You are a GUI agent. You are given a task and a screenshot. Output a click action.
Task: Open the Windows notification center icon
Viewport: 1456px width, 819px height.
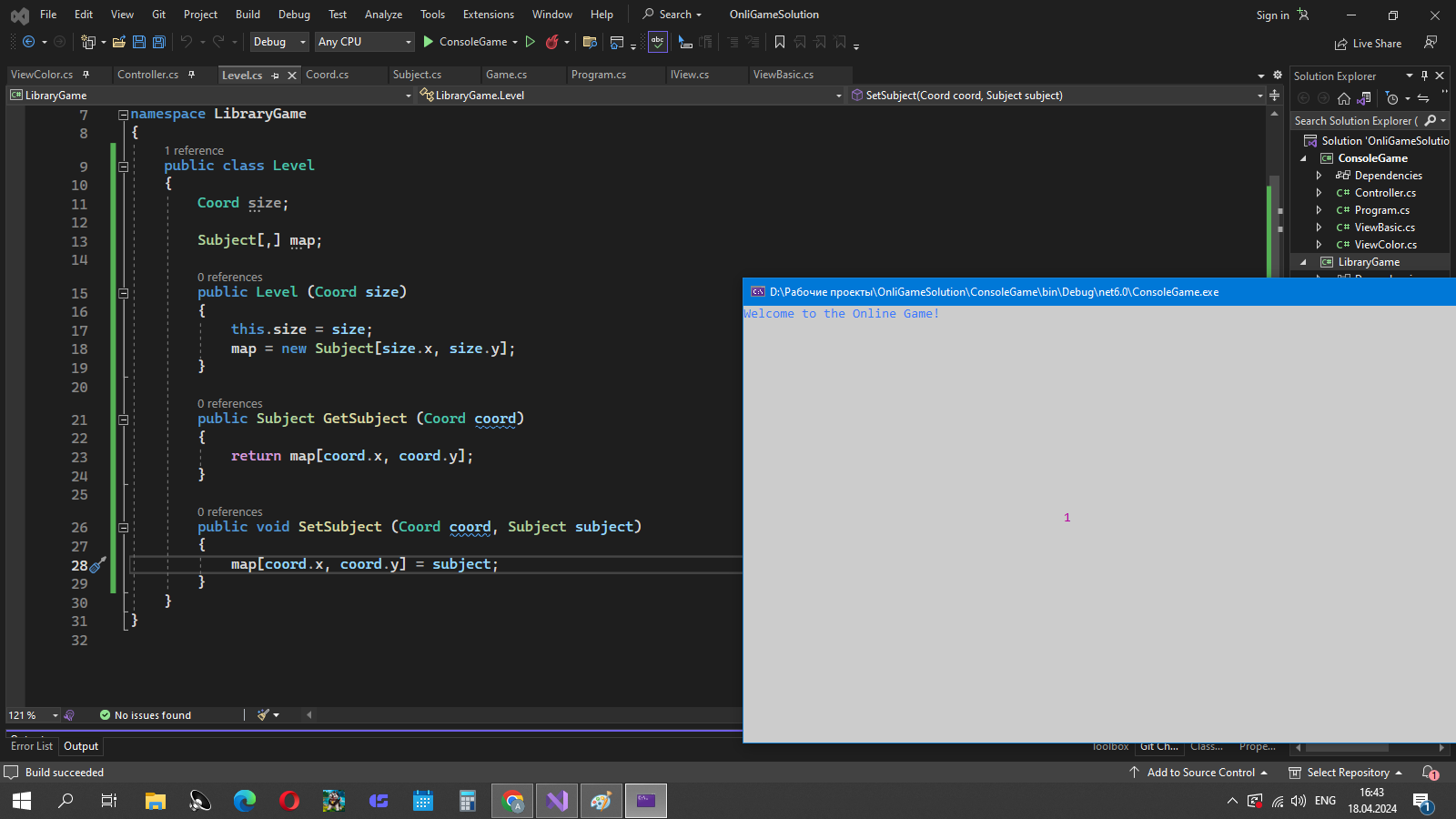(x=1421, y=801)
